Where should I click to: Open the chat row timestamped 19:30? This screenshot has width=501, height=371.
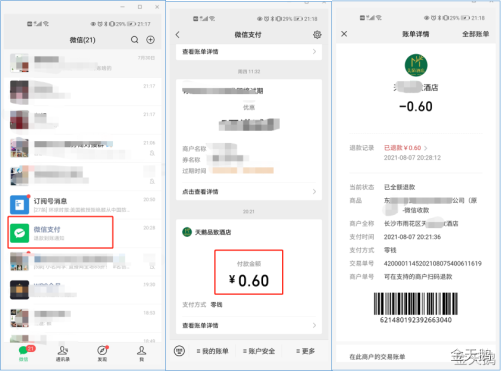(x=83, y=290)
